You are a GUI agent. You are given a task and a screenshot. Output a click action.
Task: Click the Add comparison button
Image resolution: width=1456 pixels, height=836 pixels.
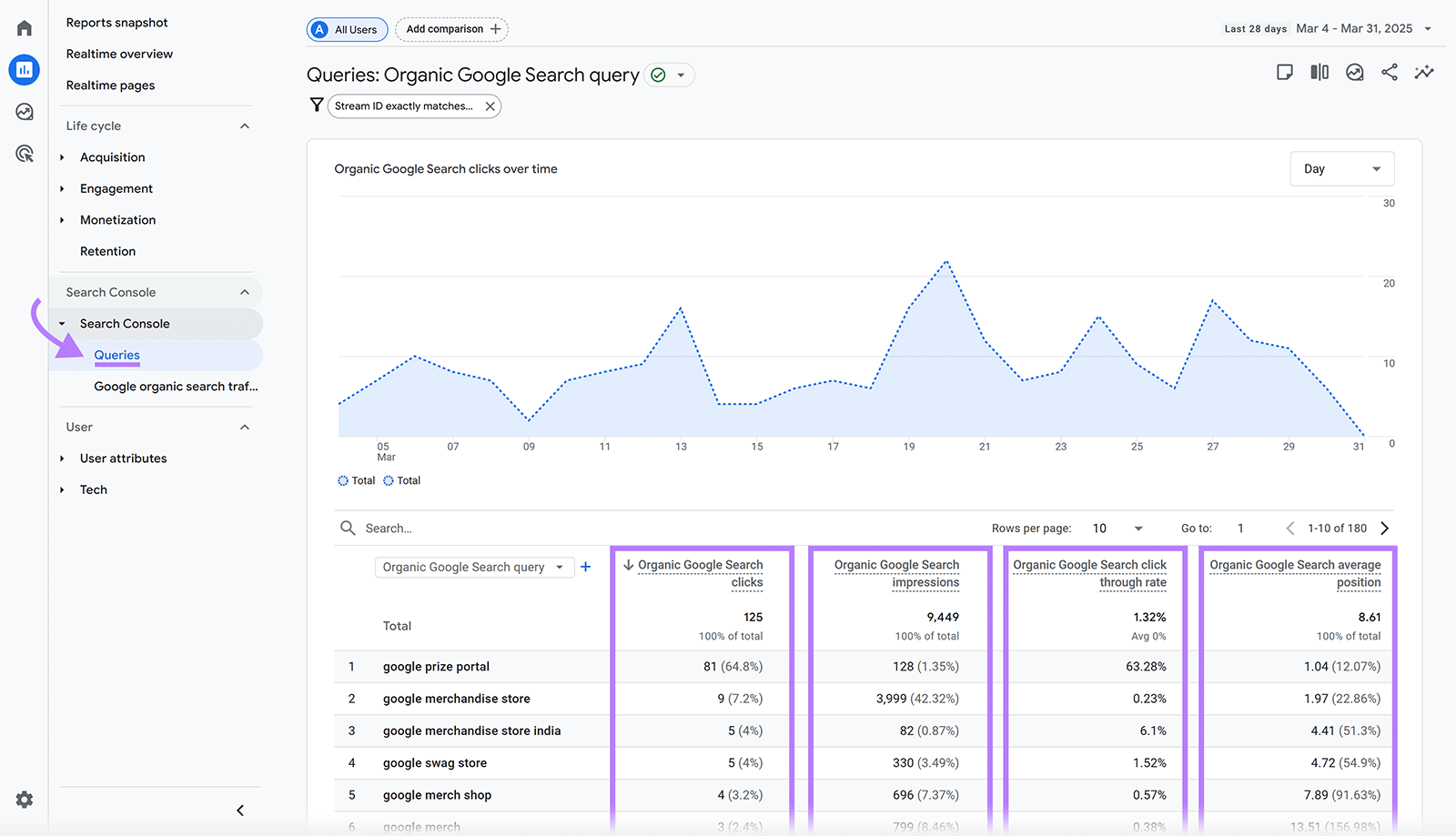[451, 29]
